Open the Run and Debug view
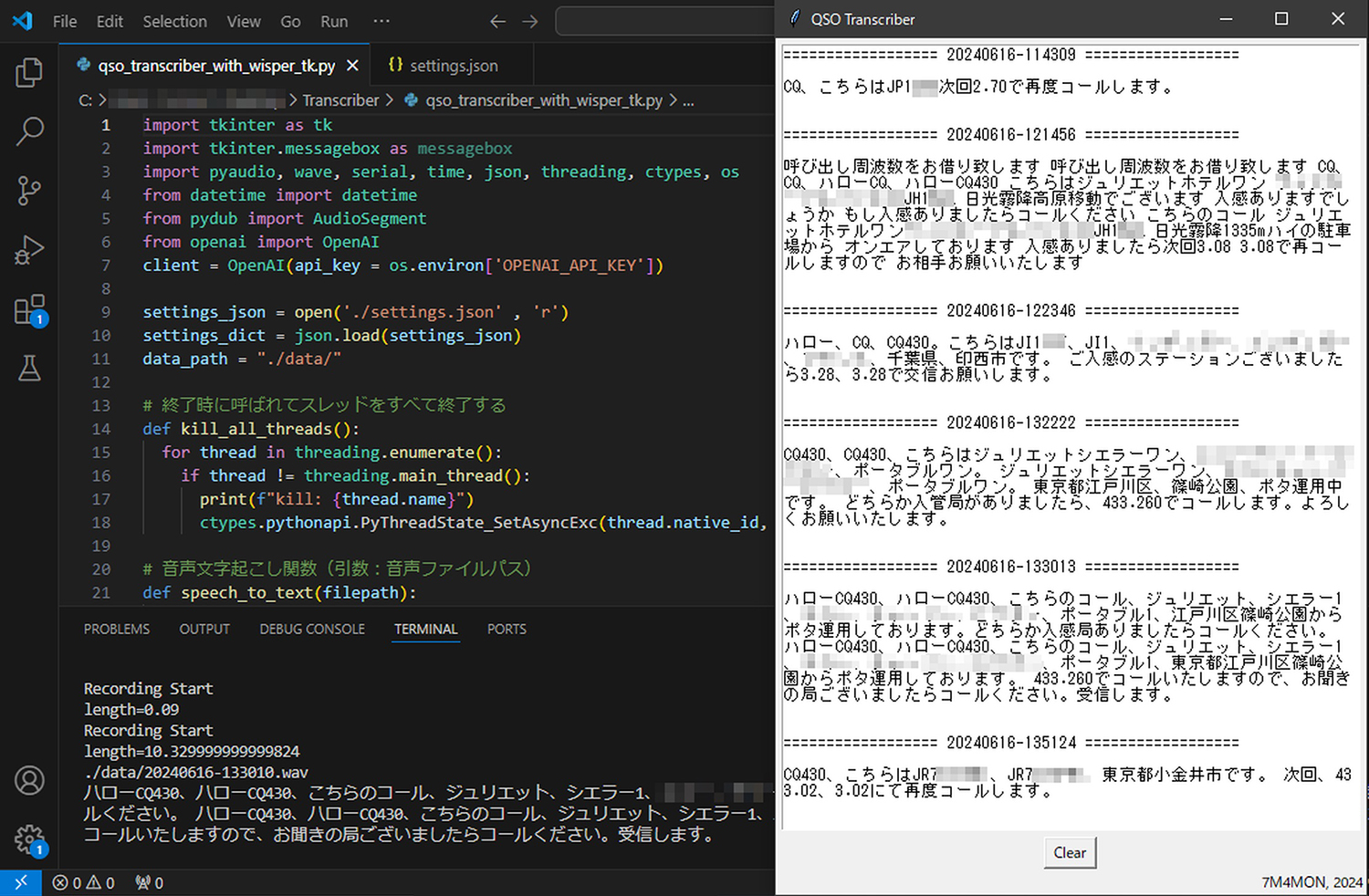 29,250
